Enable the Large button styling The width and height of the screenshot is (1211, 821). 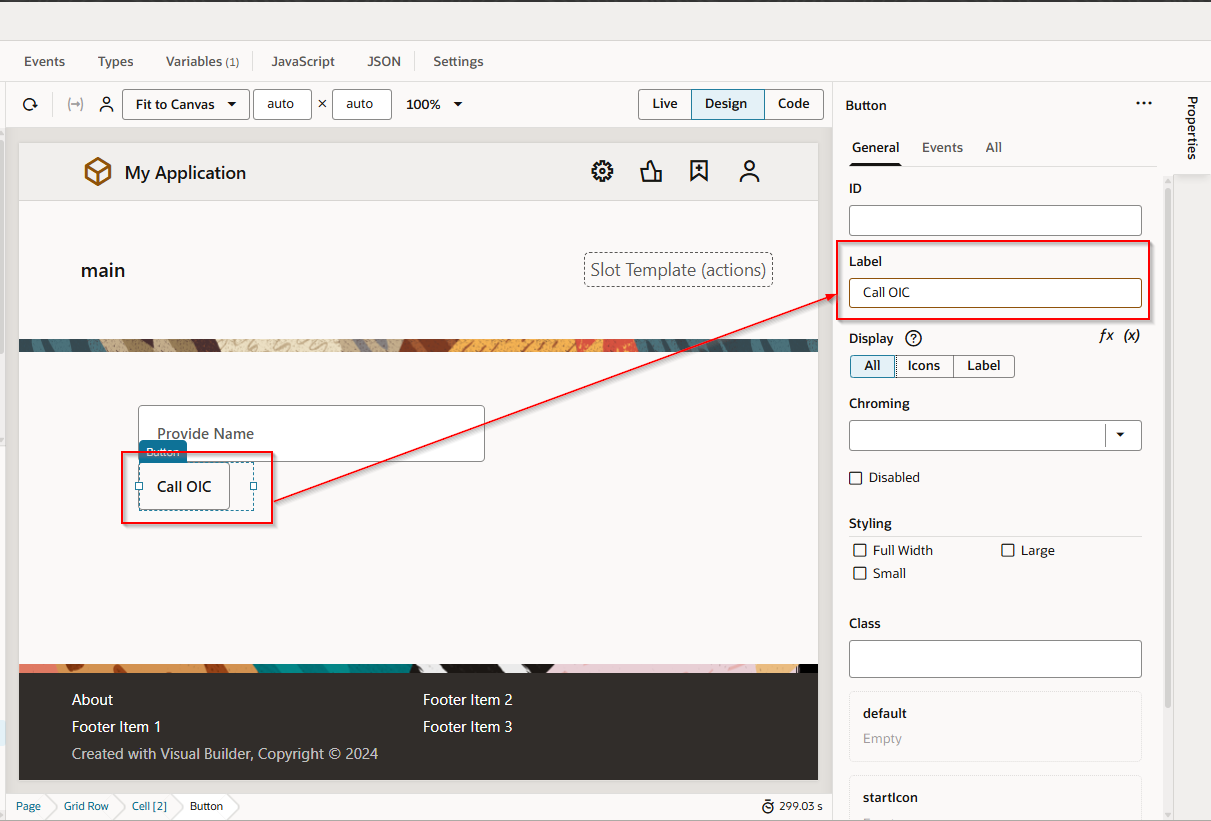[x=1007, y=550]
